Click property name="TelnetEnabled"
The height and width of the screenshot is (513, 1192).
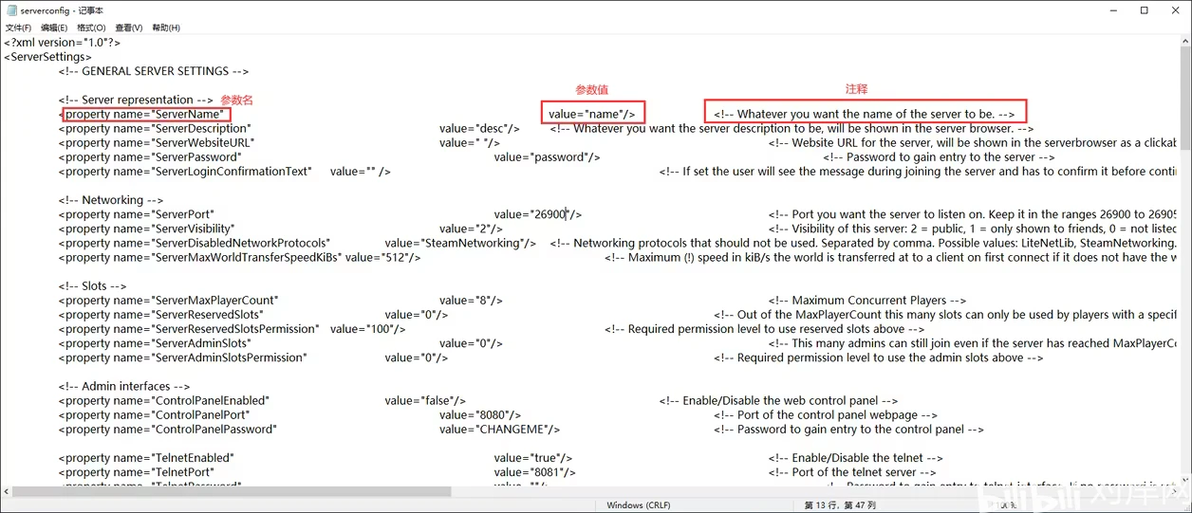point(147,458)
